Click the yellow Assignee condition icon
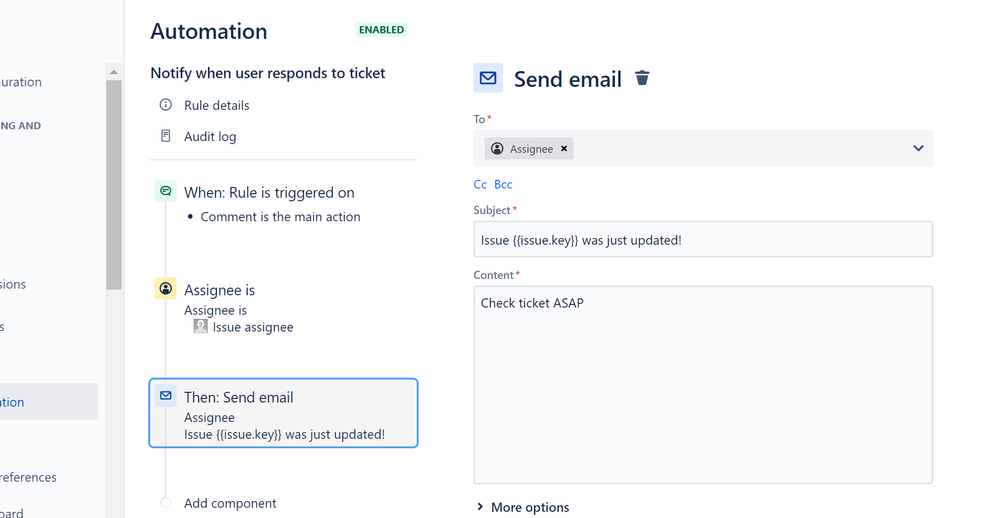Screen dimensions: 998x518 (165, 288)
